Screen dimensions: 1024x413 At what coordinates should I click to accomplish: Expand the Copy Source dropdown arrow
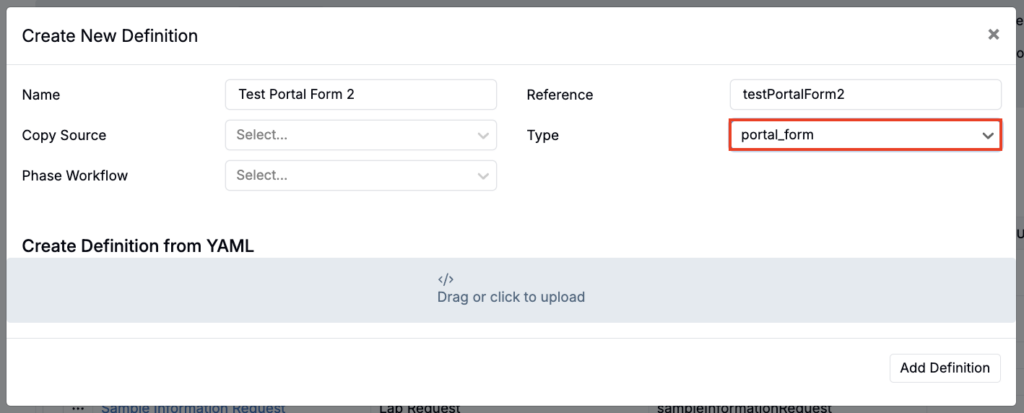[x=483, y=135]
